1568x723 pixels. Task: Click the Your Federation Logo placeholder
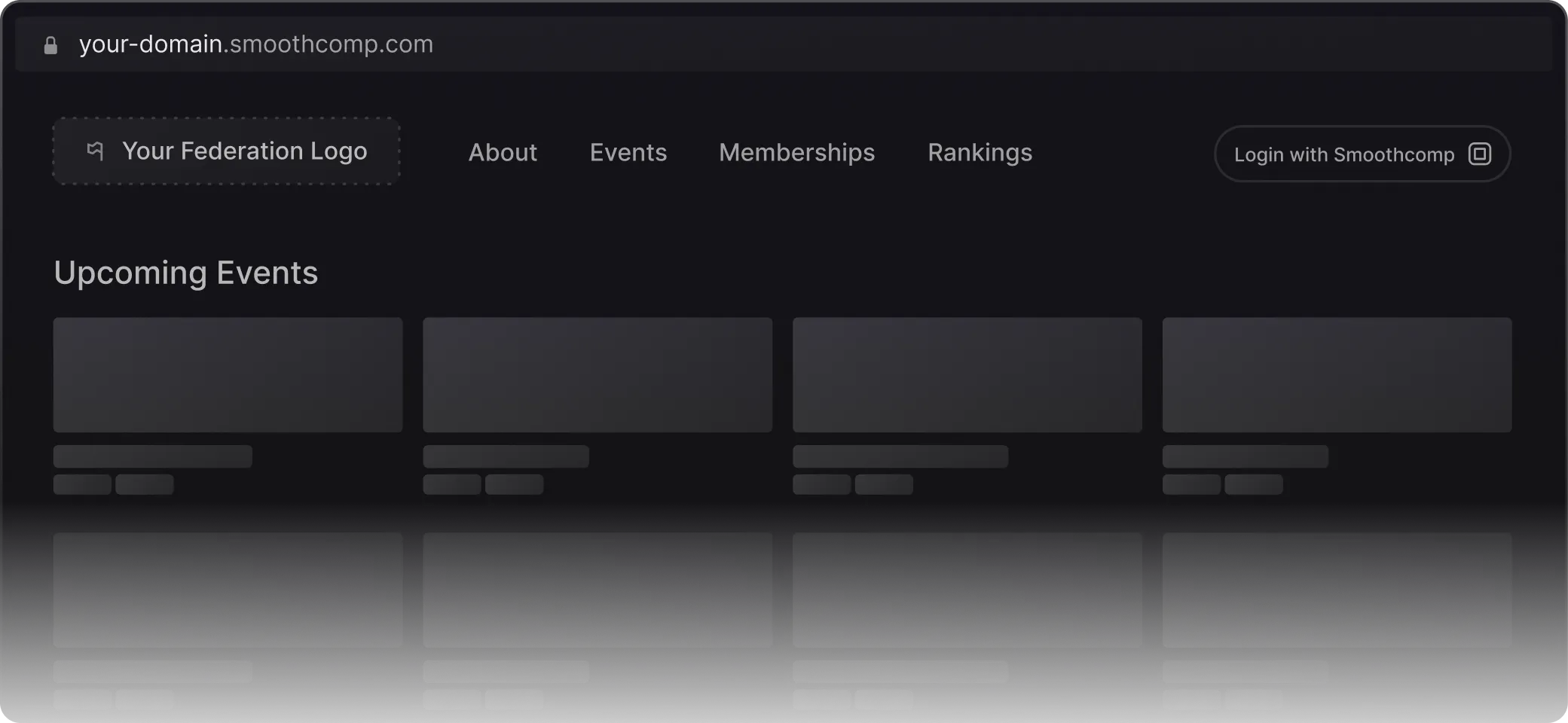pyautogui.click(x=226, y=151)
